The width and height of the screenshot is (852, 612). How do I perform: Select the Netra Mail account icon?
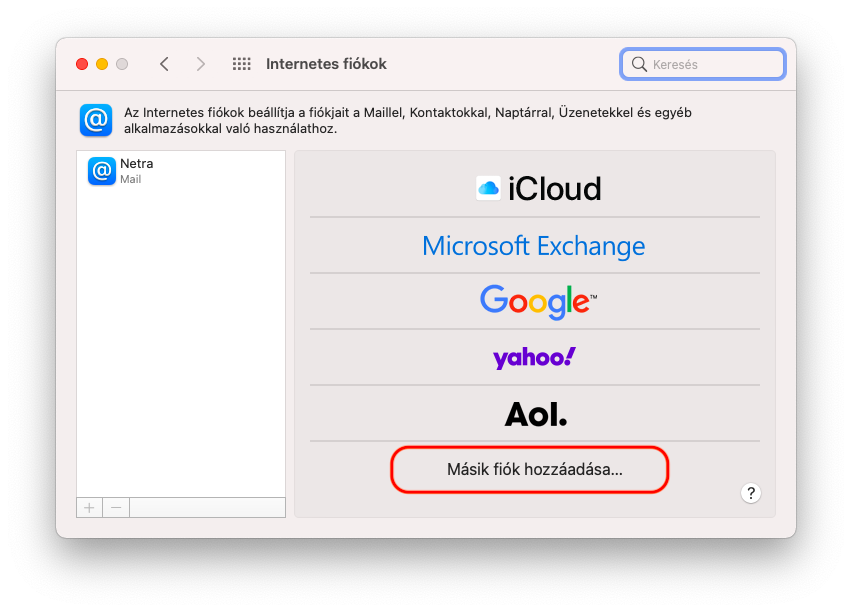click(100, 171)
